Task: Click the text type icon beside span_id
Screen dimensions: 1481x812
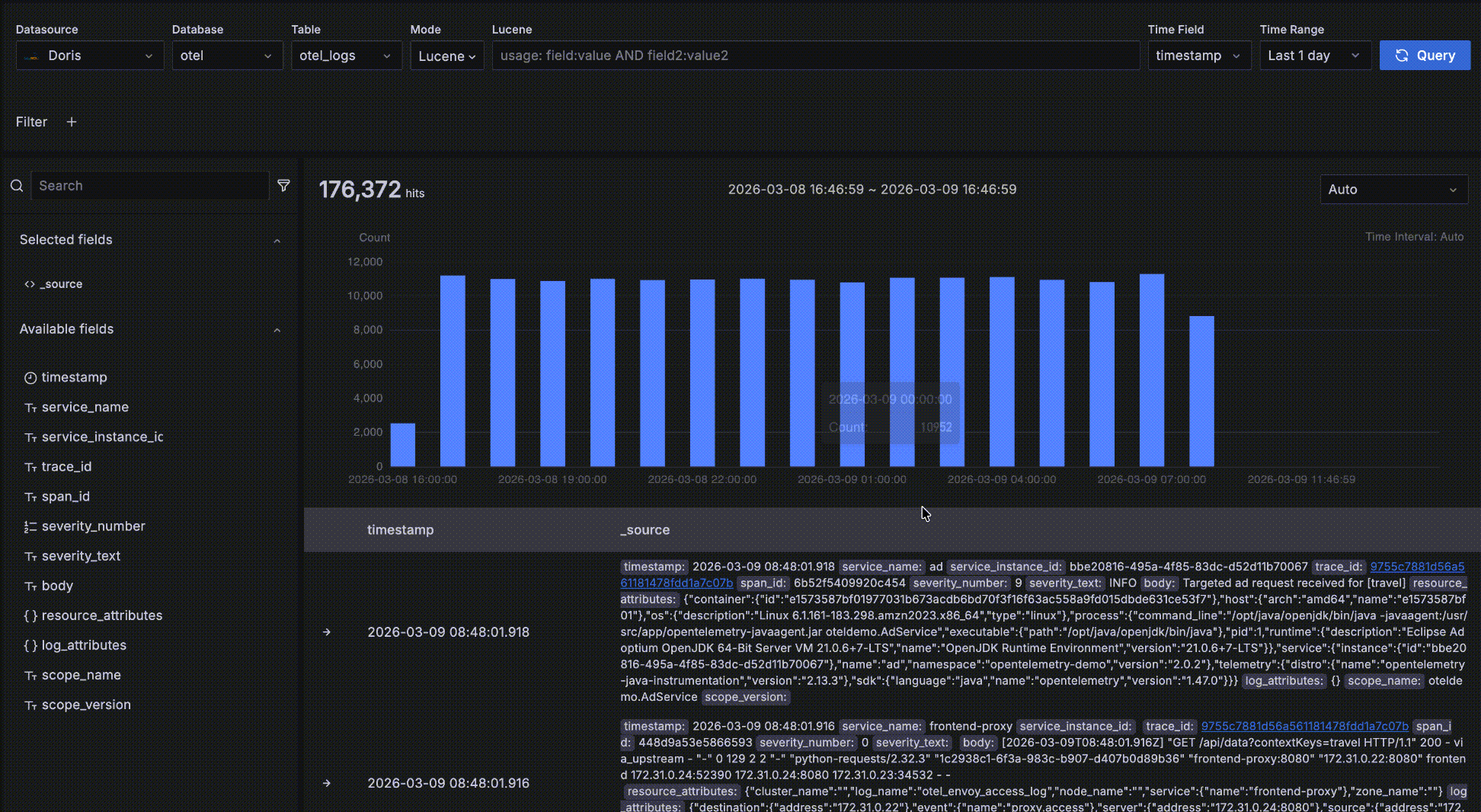Action: 30,497
